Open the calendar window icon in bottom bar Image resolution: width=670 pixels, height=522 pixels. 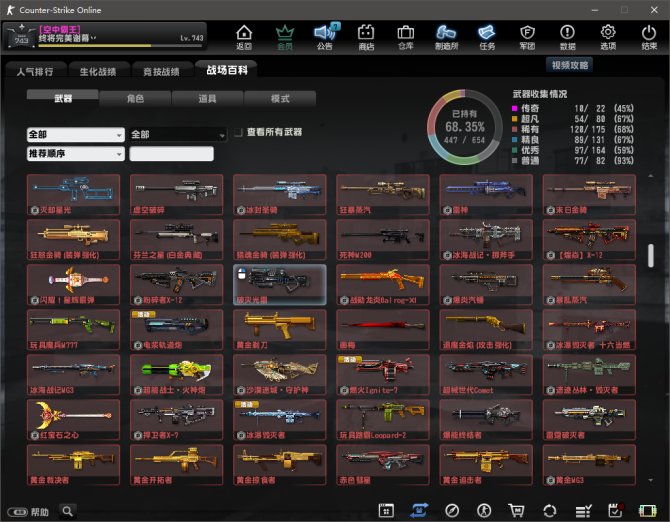coord(386,510)
